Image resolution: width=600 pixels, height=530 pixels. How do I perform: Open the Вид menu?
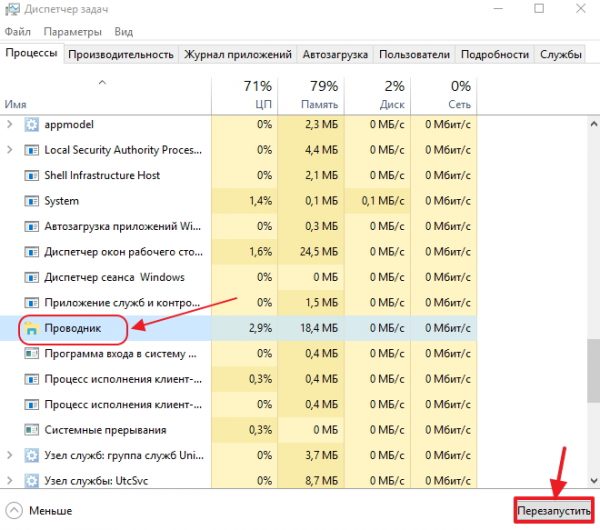tap(124, 31)
